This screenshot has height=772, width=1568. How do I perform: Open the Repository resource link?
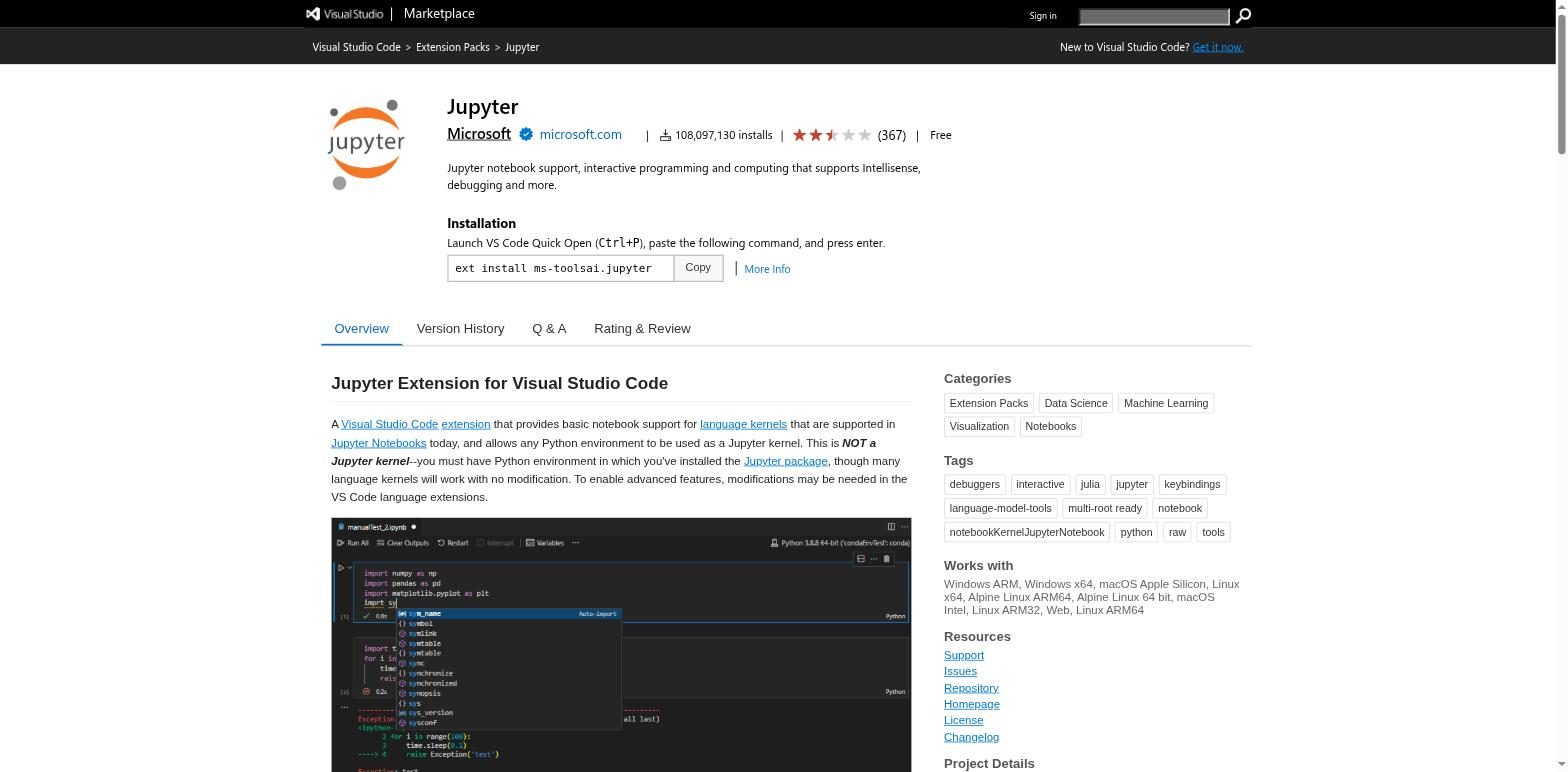click(971, 688)
